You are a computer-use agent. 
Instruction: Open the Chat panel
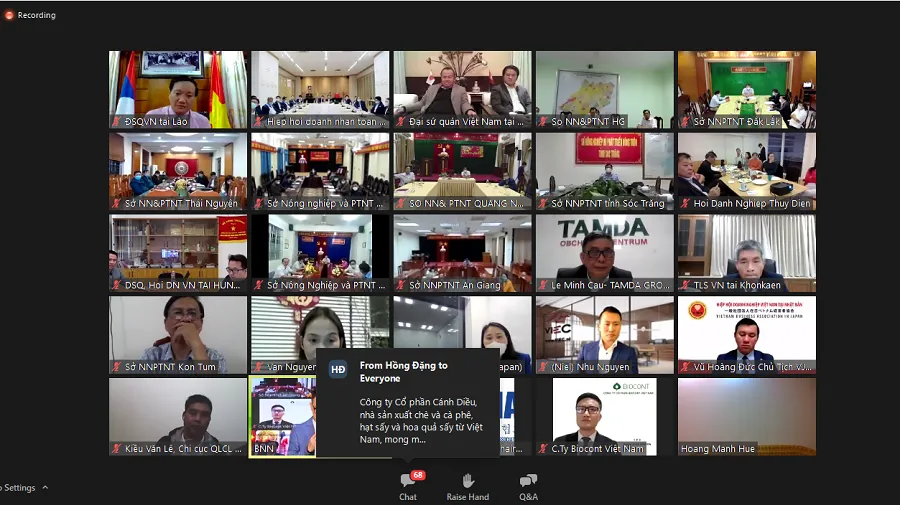[x=408, y=485]
